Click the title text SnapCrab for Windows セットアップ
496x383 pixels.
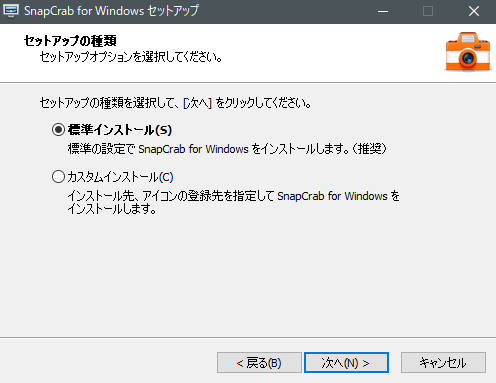[111, 11]
